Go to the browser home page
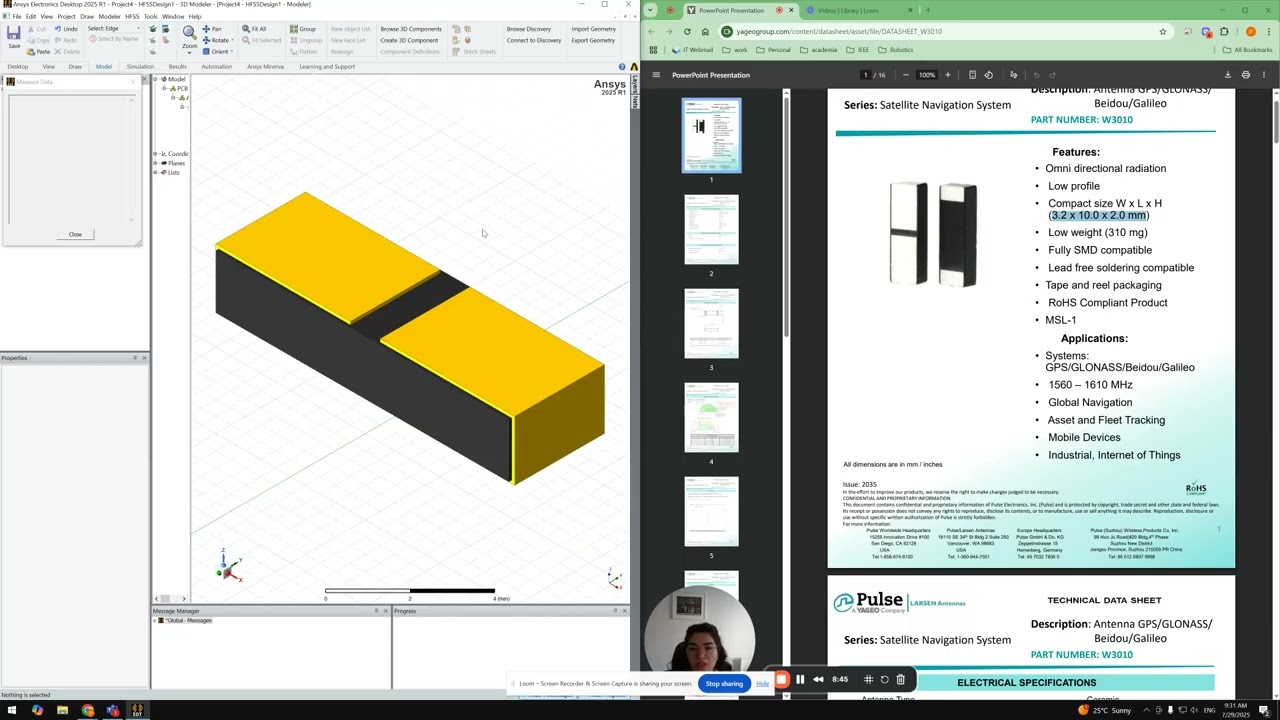The image size is (1280, 720). pos(705,31)
